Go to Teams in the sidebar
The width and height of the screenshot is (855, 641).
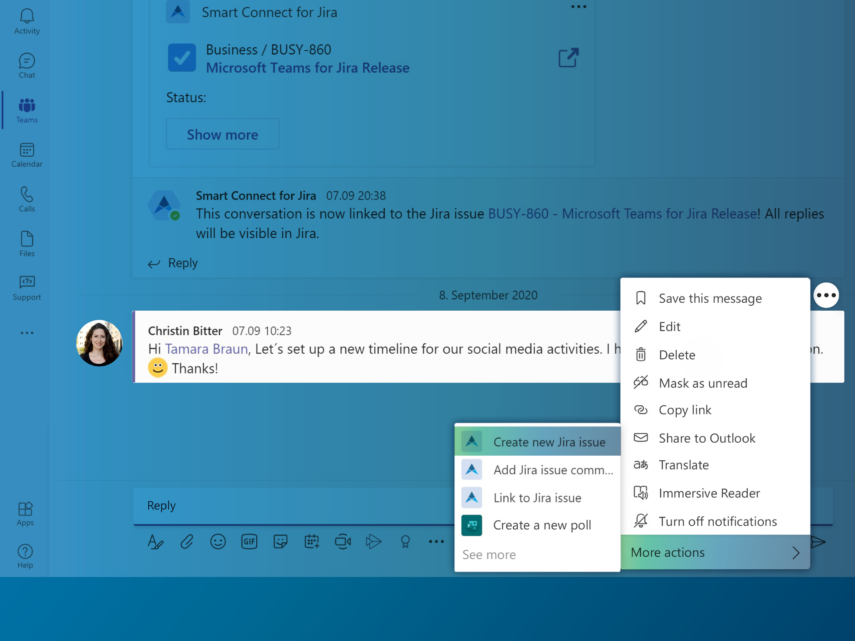click(27, 111)
